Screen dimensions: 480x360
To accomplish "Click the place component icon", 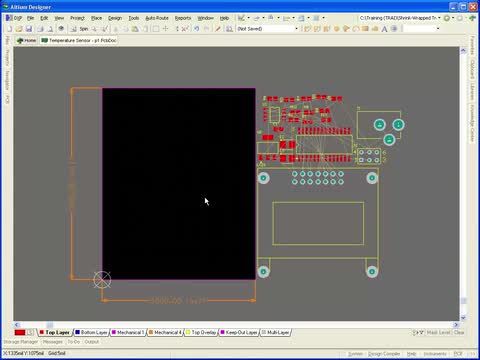I will [394, 29].
